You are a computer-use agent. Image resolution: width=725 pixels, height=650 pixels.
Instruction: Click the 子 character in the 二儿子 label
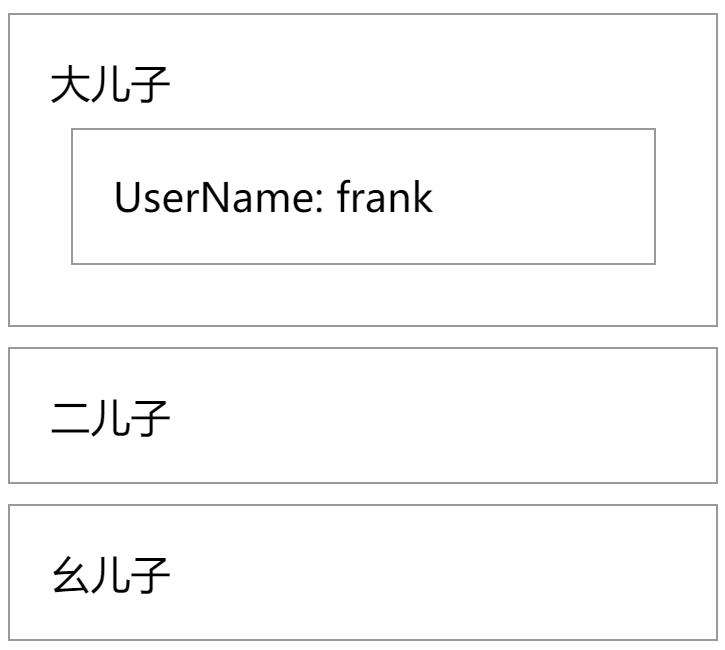pyautogui.click(x=150, y=418)
